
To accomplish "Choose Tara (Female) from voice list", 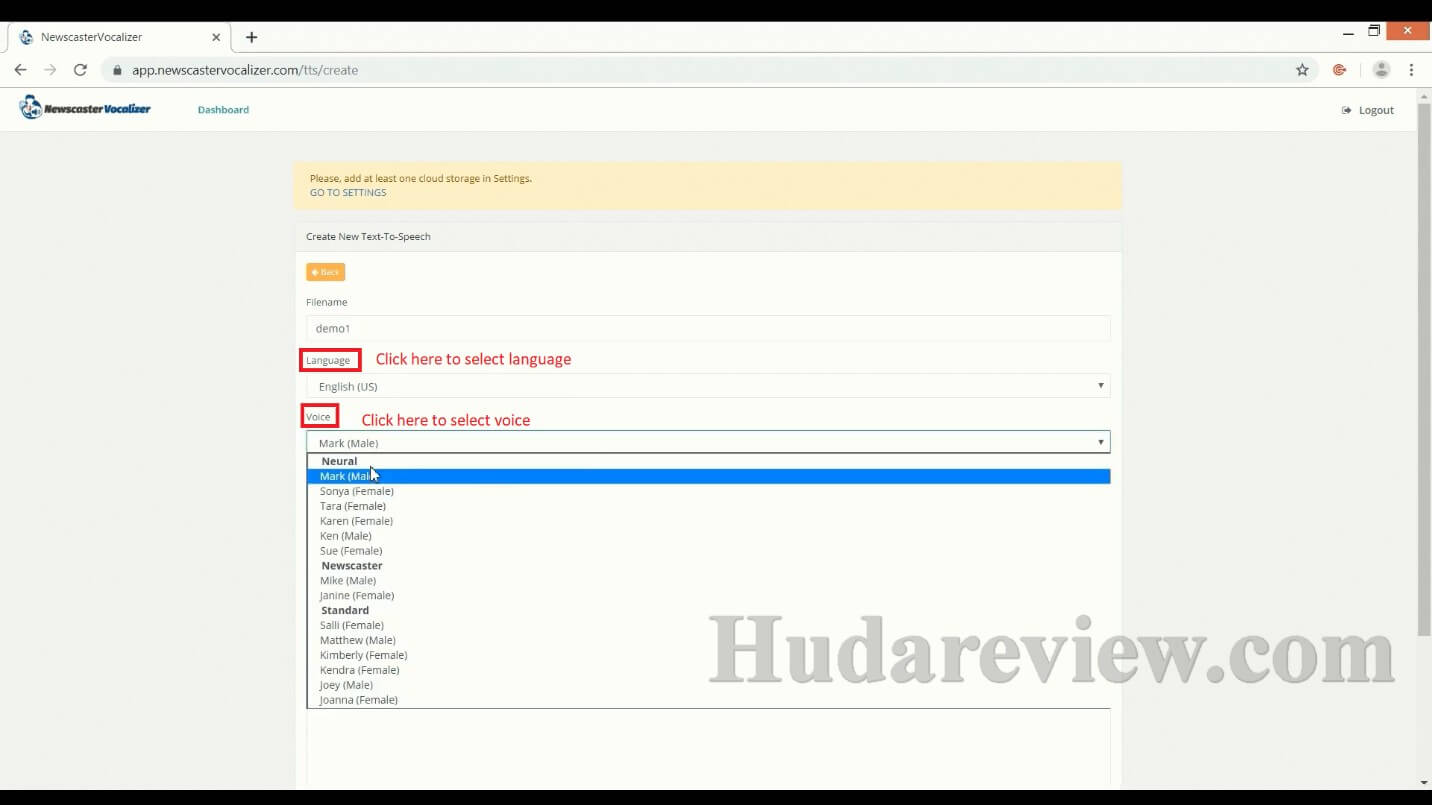I will [709, 506].
